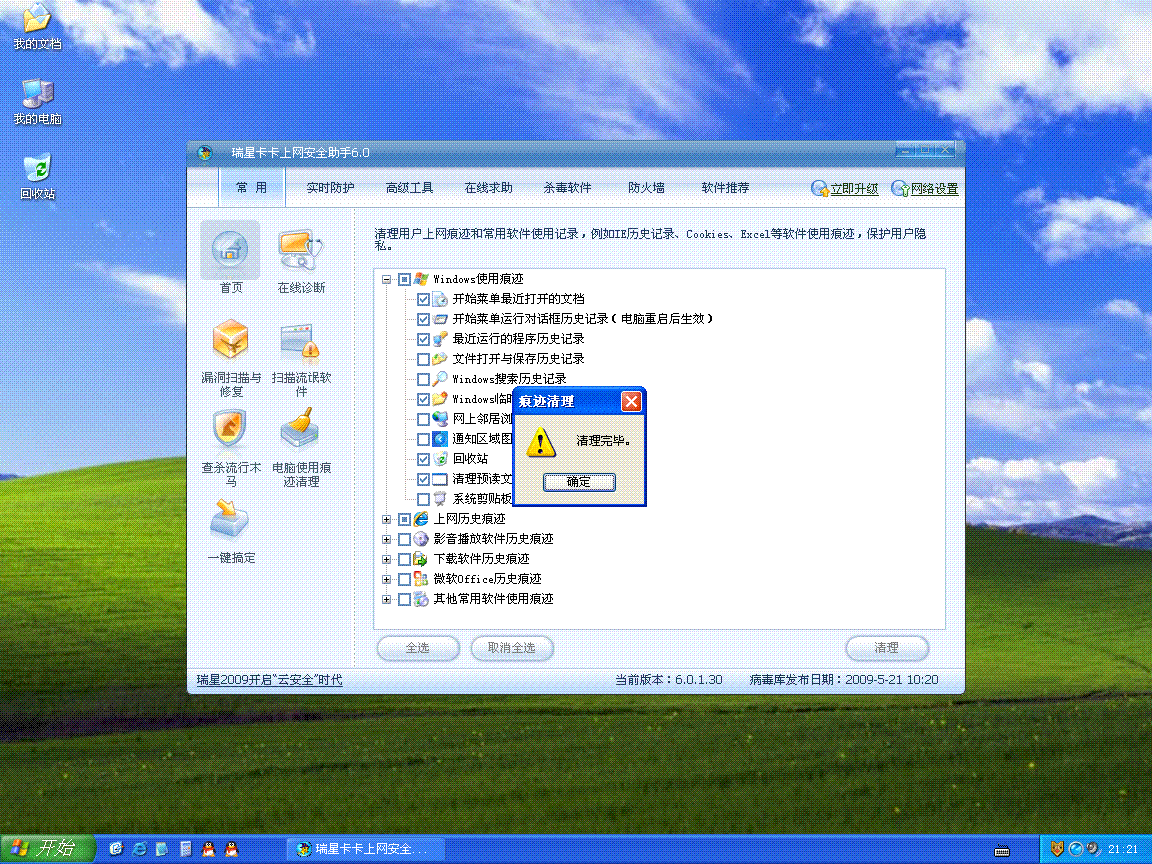
Task: Open the 首页 home icon
Action: click(x=230, y=249)
